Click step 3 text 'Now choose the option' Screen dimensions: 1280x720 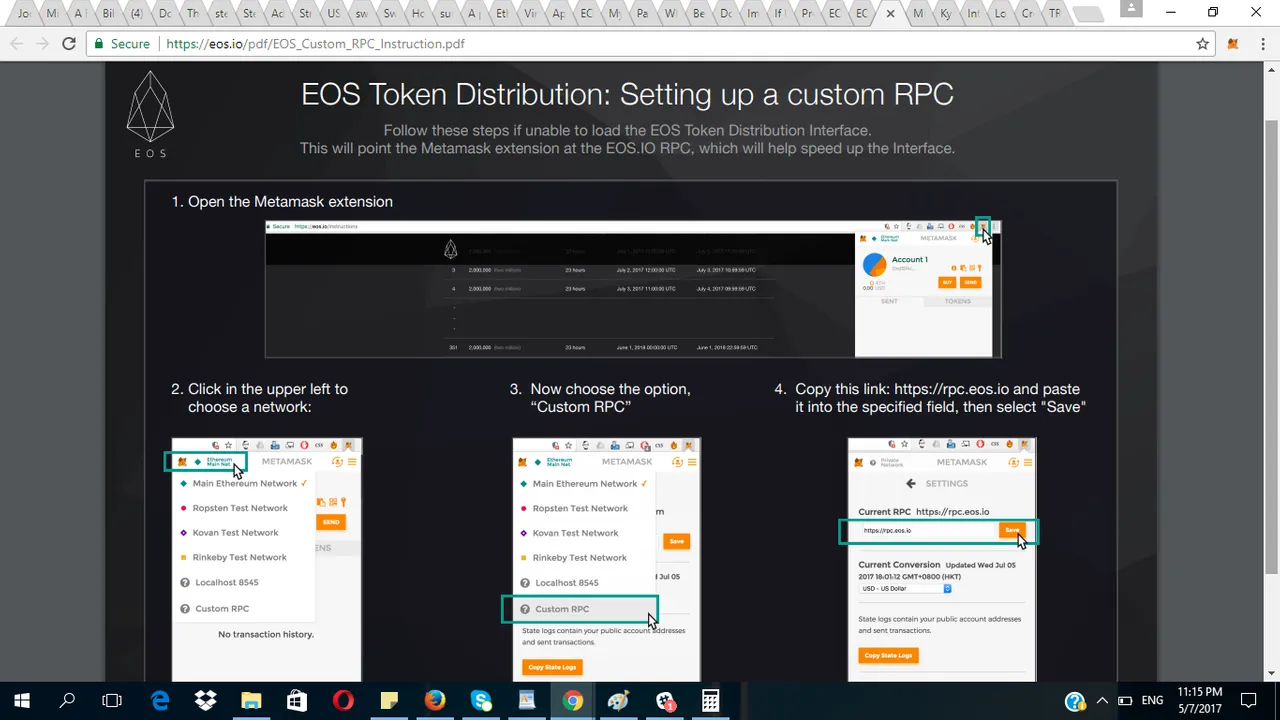coord(610,389)
